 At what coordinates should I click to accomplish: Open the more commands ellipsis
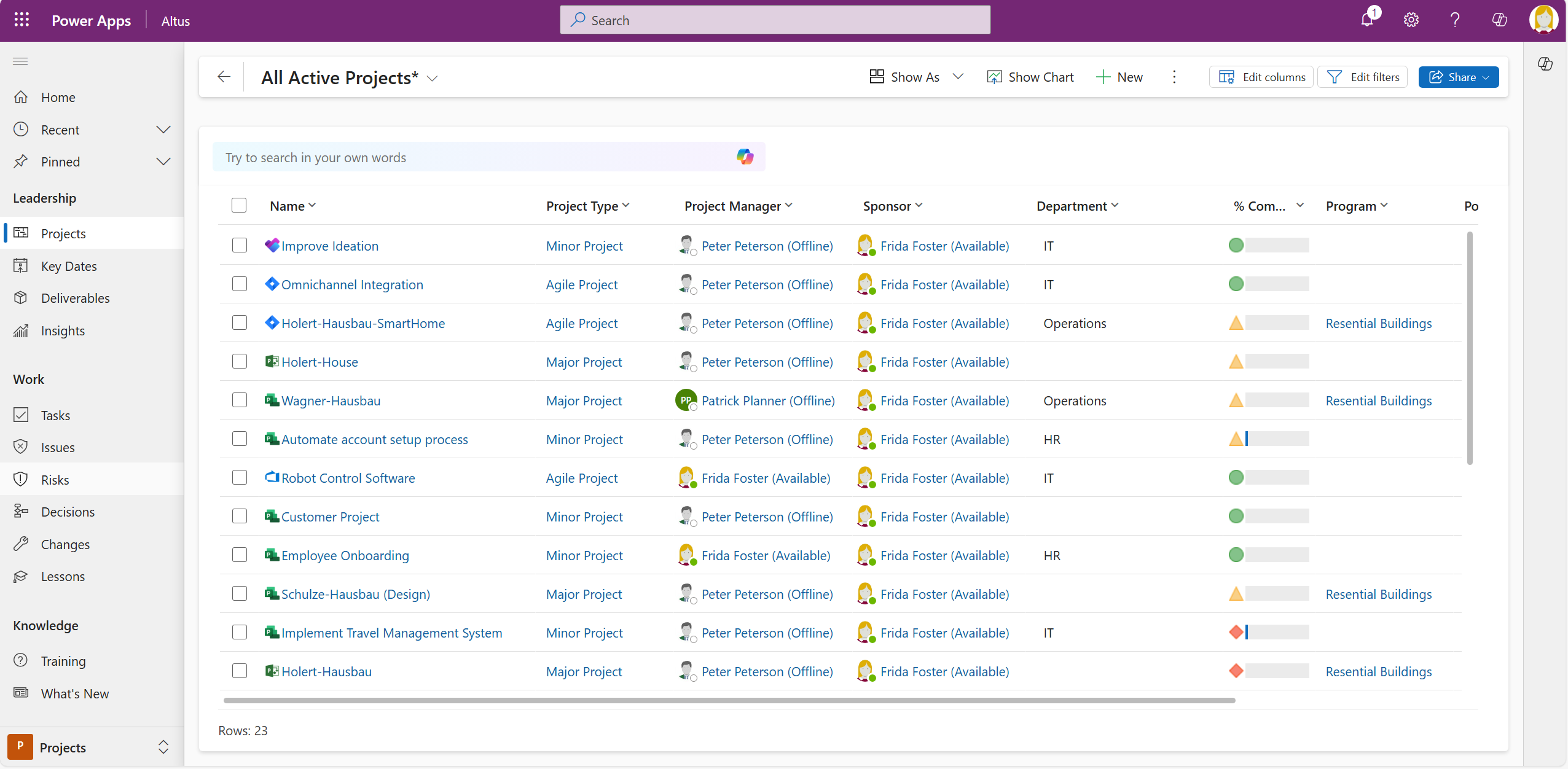click(1174, 77)
